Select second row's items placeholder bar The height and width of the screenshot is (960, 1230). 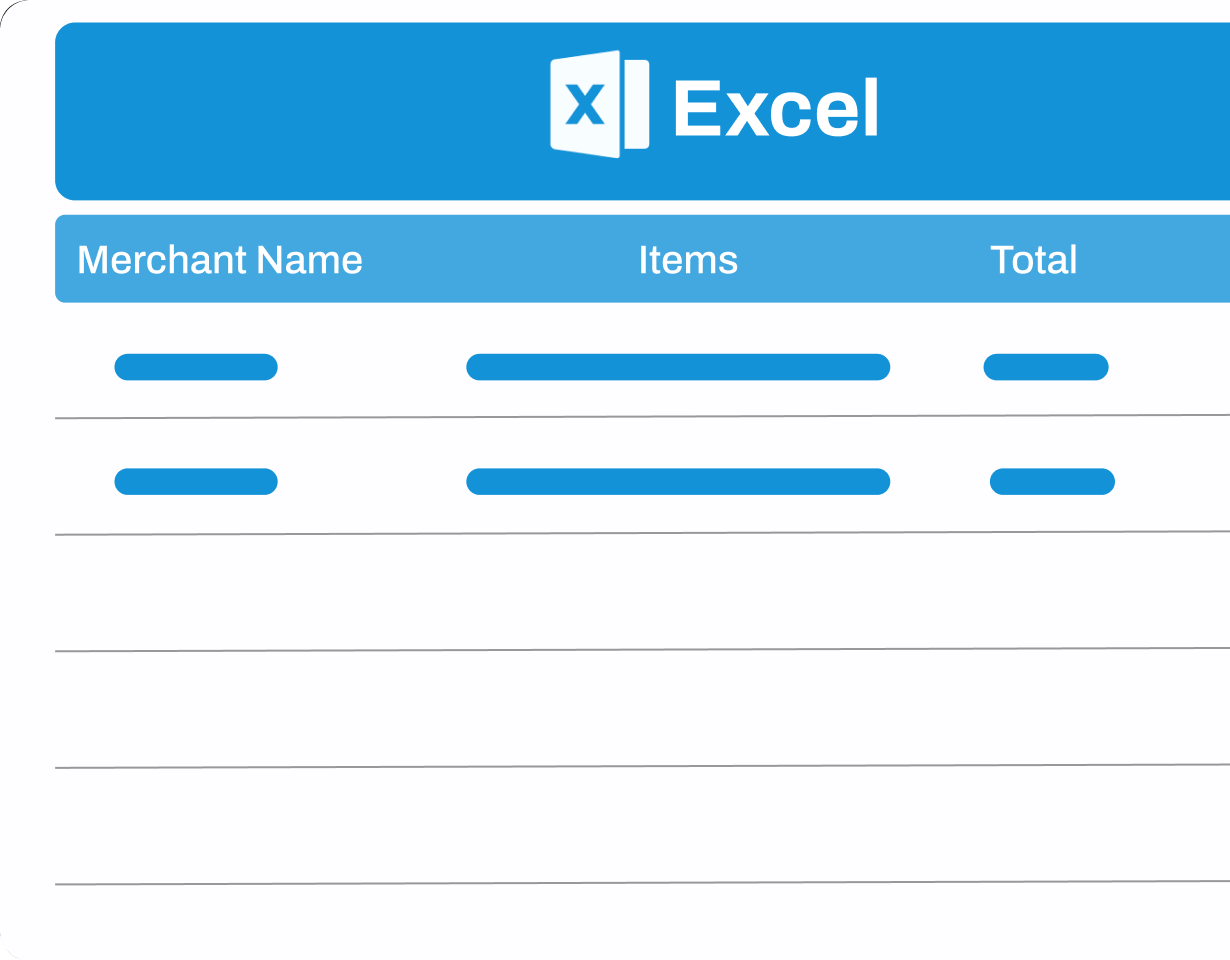point(678,481)
